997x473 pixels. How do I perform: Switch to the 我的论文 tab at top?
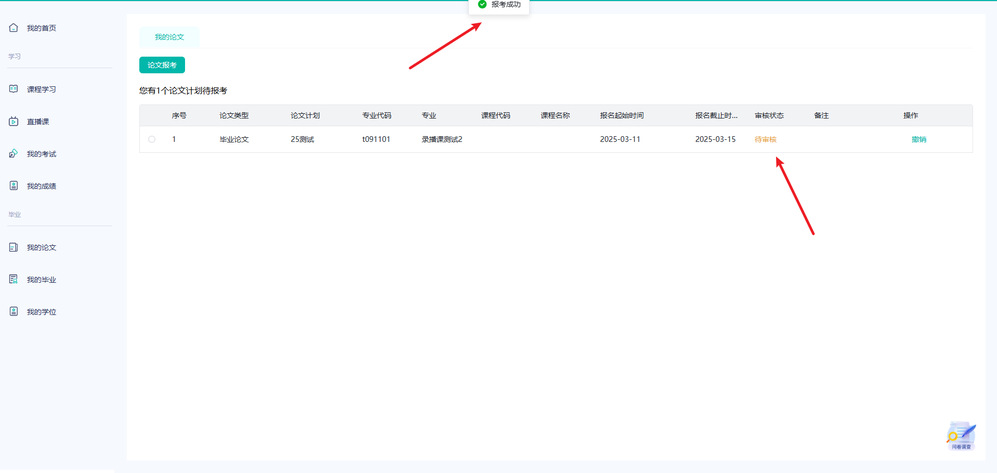pyautogui.click(x=169, y=37)
